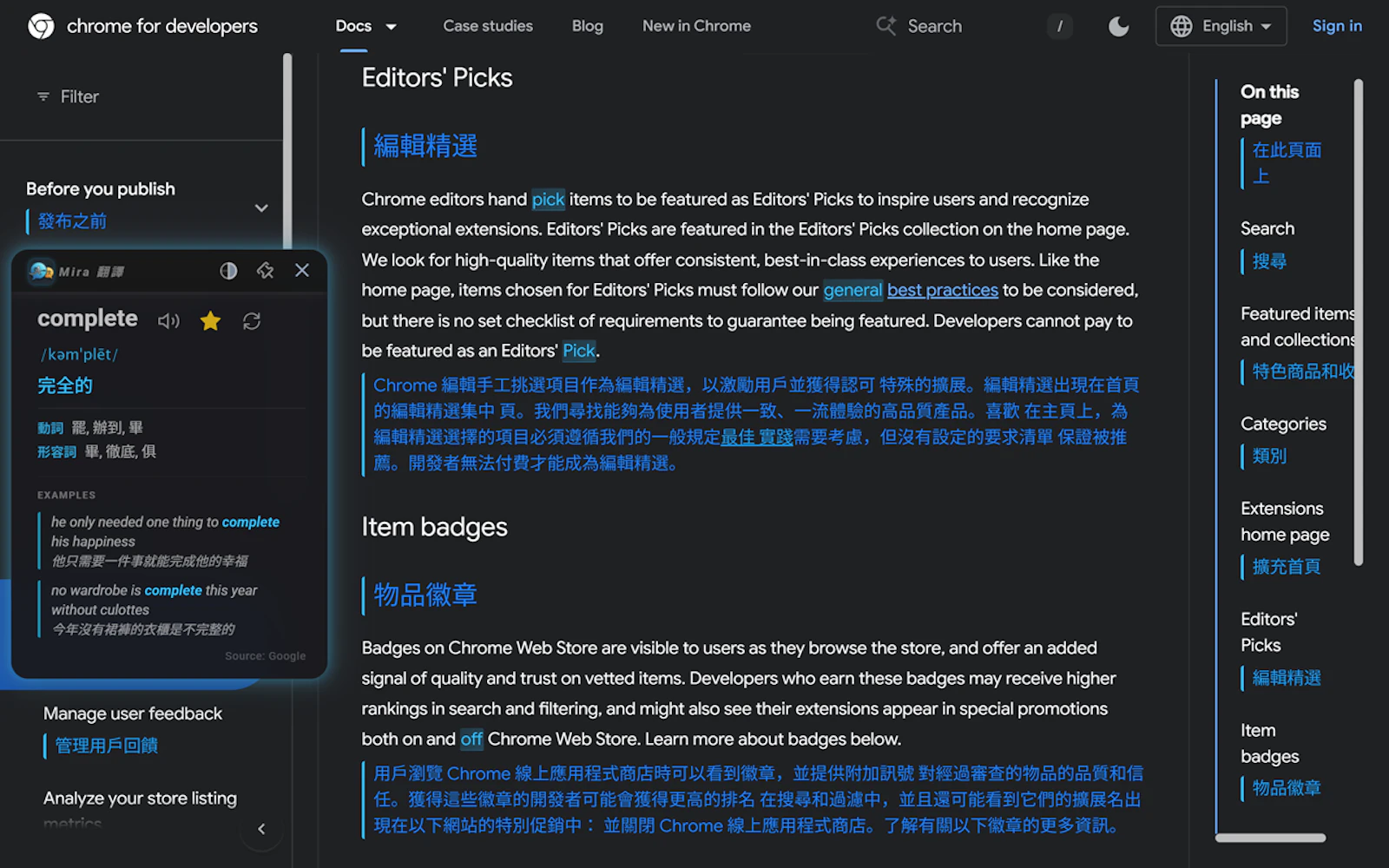The height and width of the screenshot is (868, 1389).
Task: Open New in Chrome page
Action: [x=696, y=26]
